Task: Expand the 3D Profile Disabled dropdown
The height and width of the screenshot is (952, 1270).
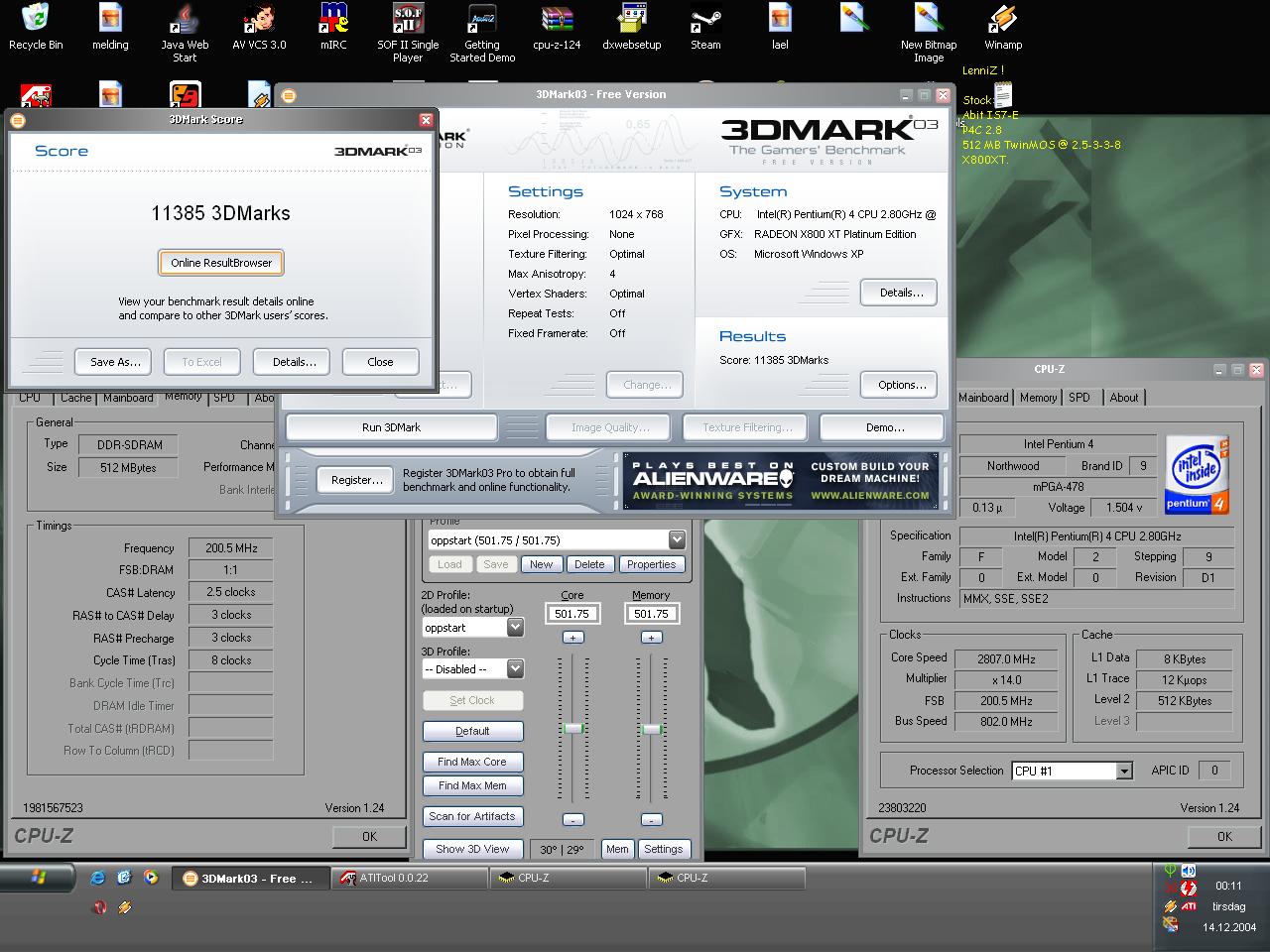Action: click(515, 669)
